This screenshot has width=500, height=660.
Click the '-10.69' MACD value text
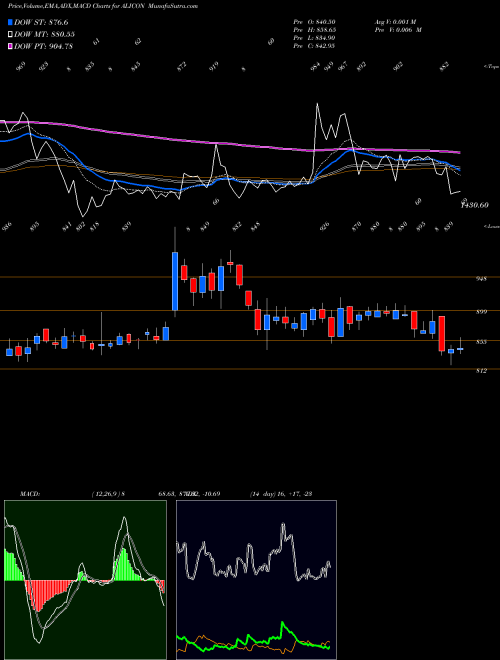coord(212,494)
